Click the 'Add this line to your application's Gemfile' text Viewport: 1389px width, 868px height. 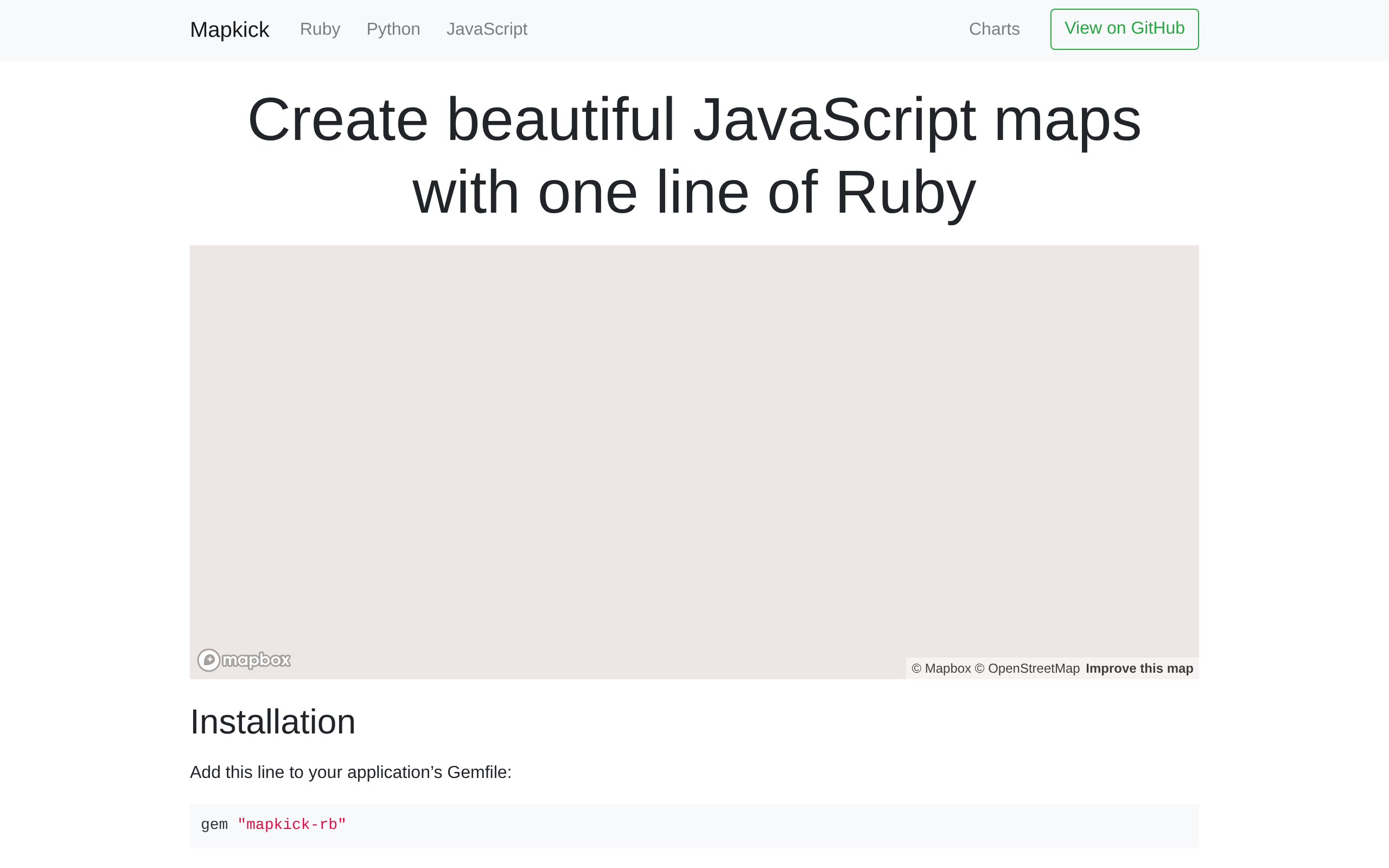pyautogui.click(x=351, y=772)
